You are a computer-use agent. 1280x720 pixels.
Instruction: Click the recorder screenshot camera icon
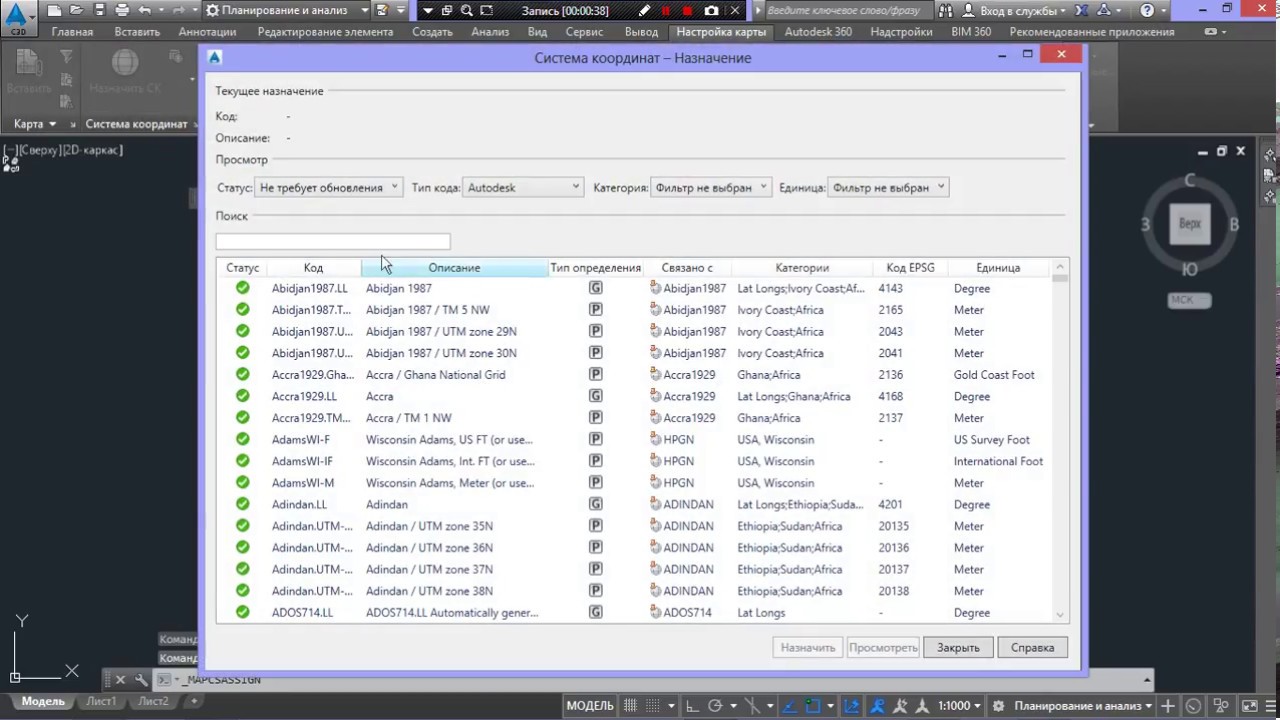pyautogui.click(x=711, y=11)
